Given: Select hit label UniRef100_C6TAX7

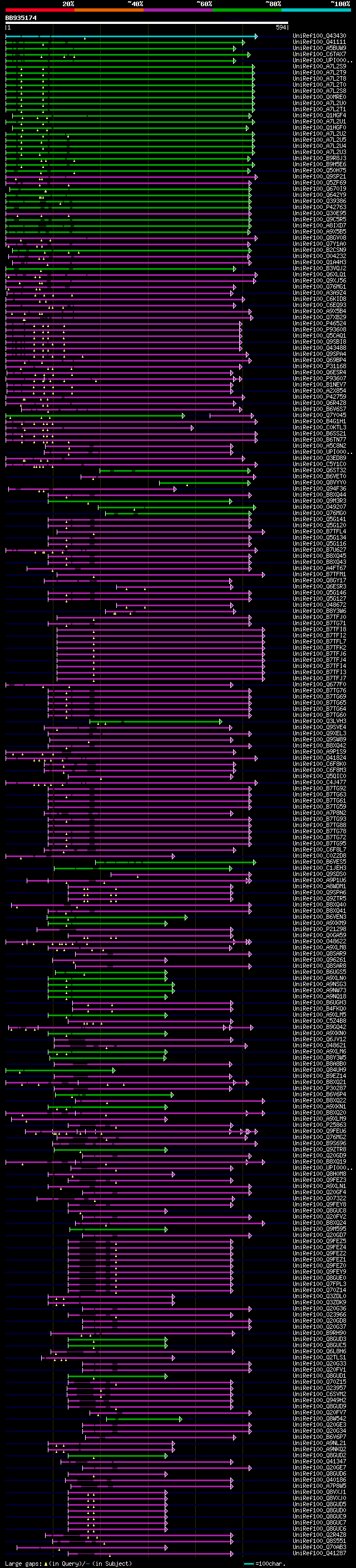Looking at the screenshot, I should (x=319, y=54).
